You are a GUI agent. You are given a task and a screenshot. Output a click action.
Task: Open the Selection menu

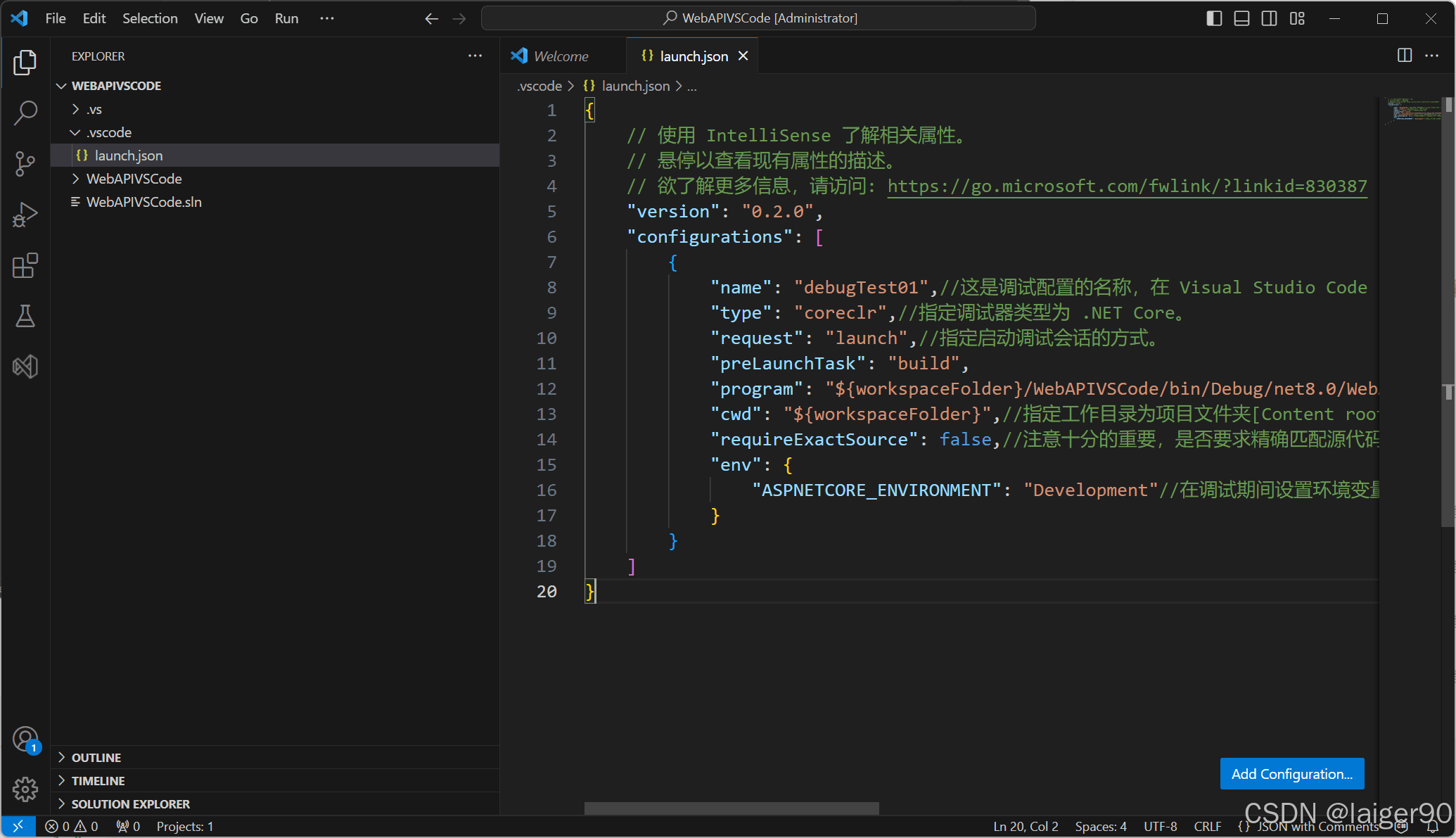click(150, 18)
